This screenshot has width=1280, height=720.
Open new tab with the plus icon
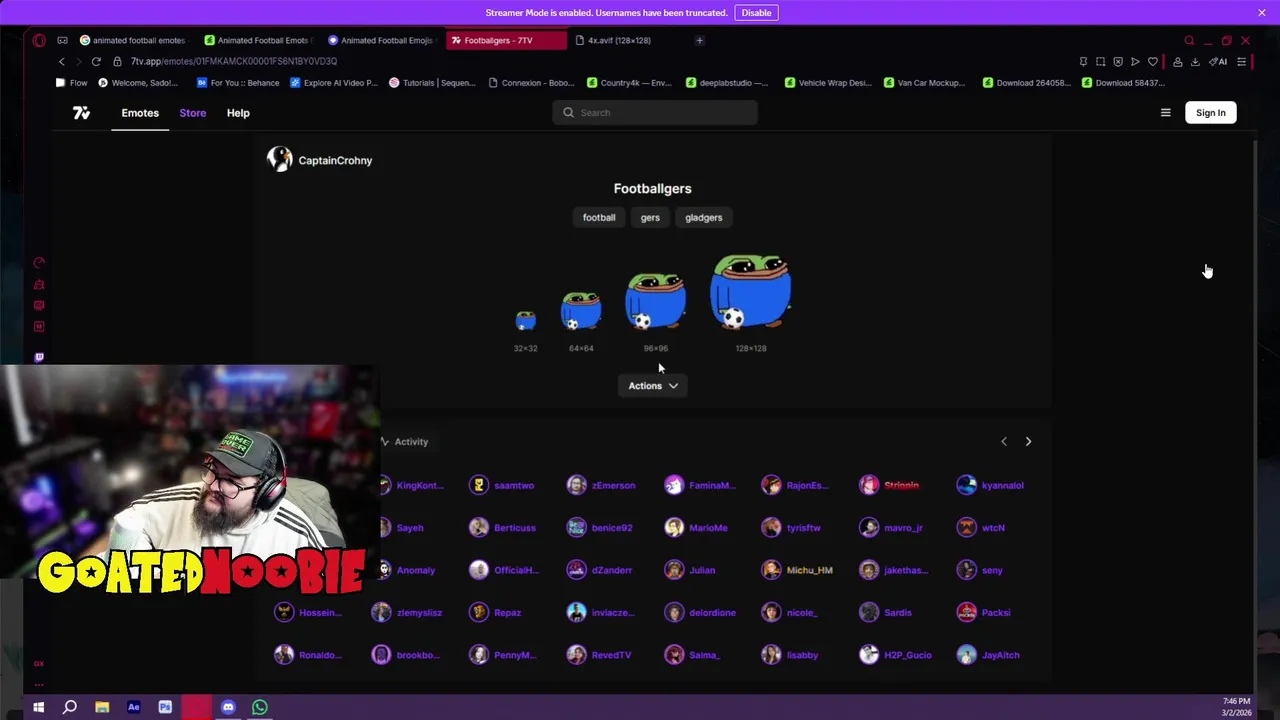click(699, 40)
